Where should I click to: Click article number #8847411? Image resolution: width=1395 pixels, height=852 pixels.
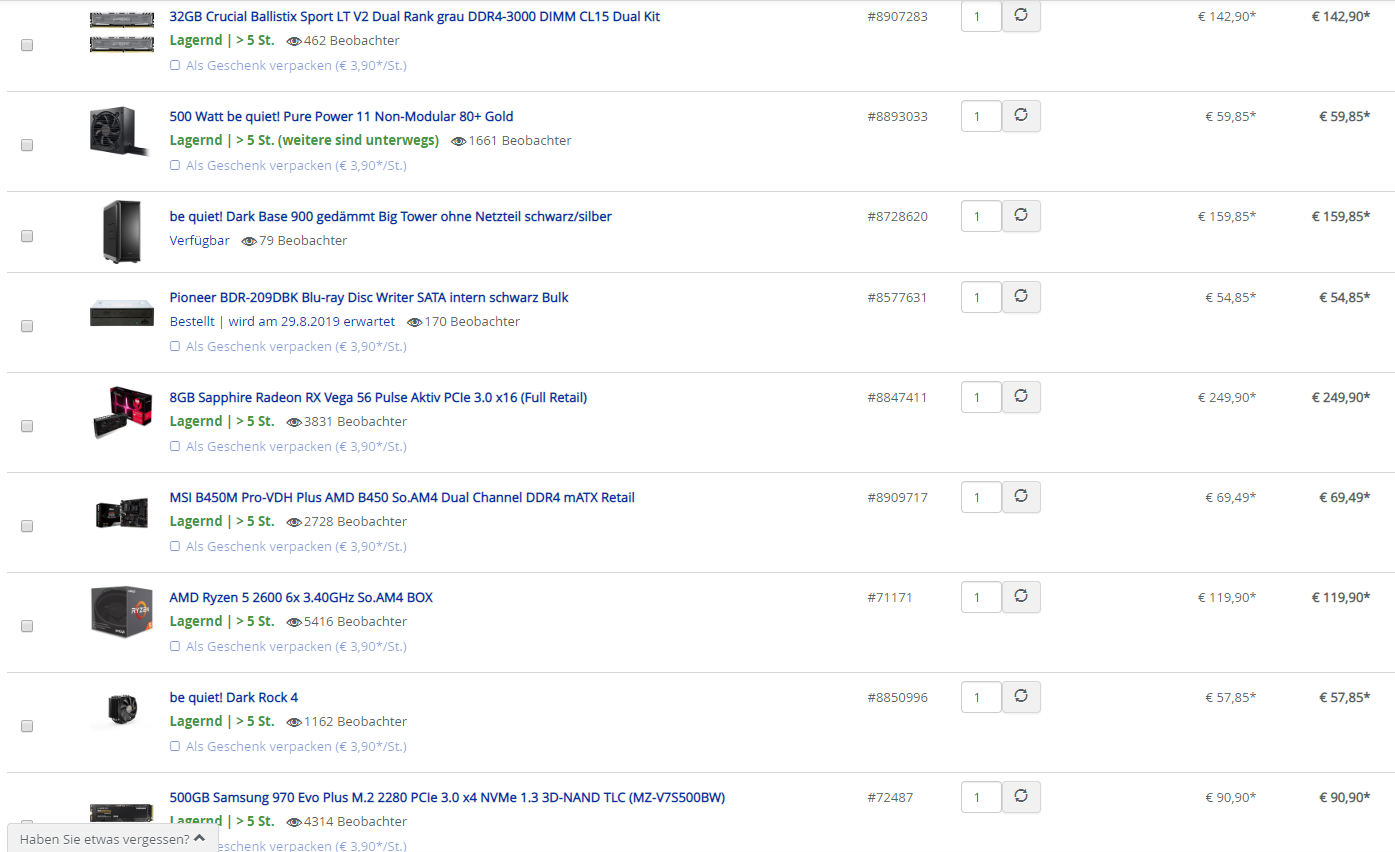pos(897,398)
